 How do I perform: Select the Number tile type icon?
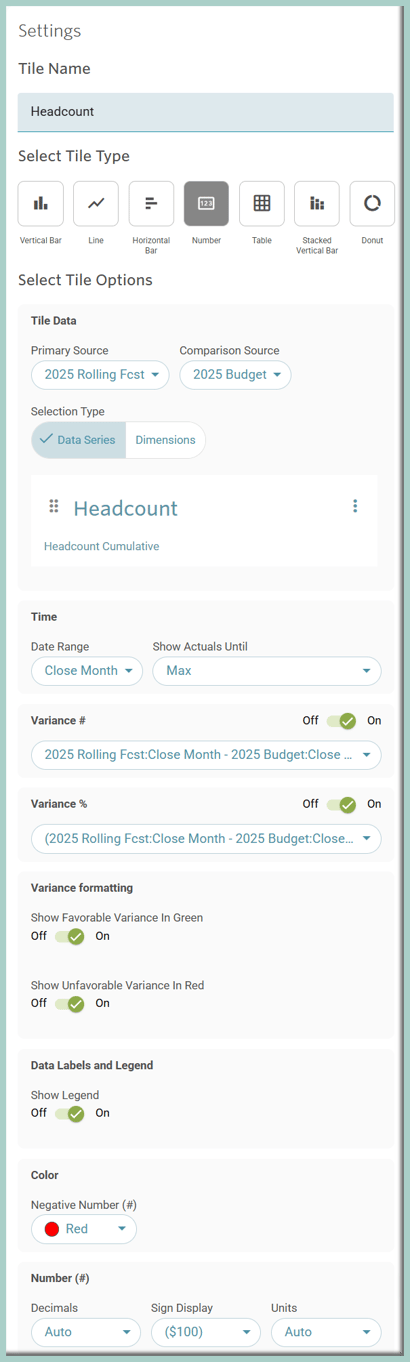click(206, 204)
